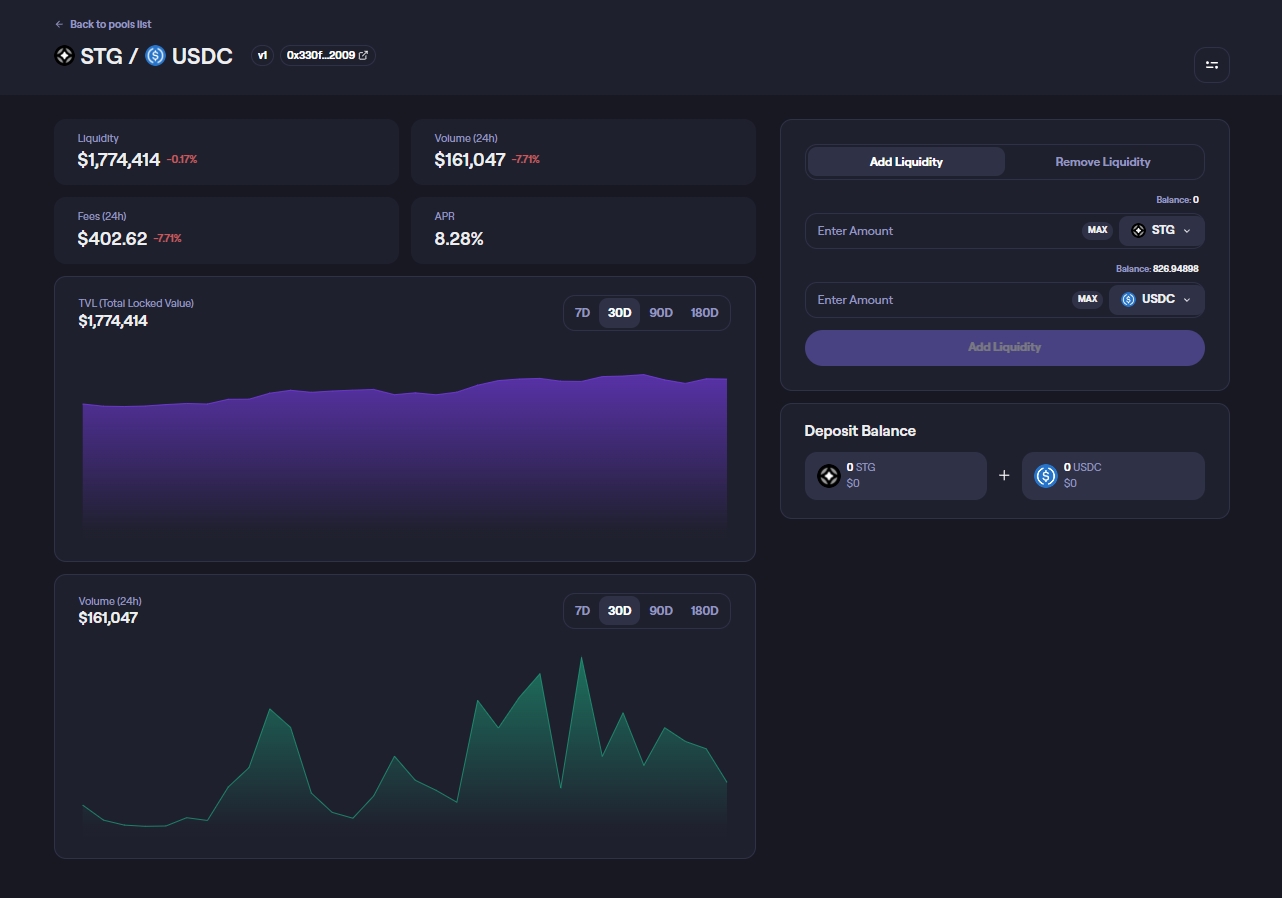Expand the STG token dropdown
Image resolution: width=1282 pixels, height=898 pixels.
tap(1162, 231)
